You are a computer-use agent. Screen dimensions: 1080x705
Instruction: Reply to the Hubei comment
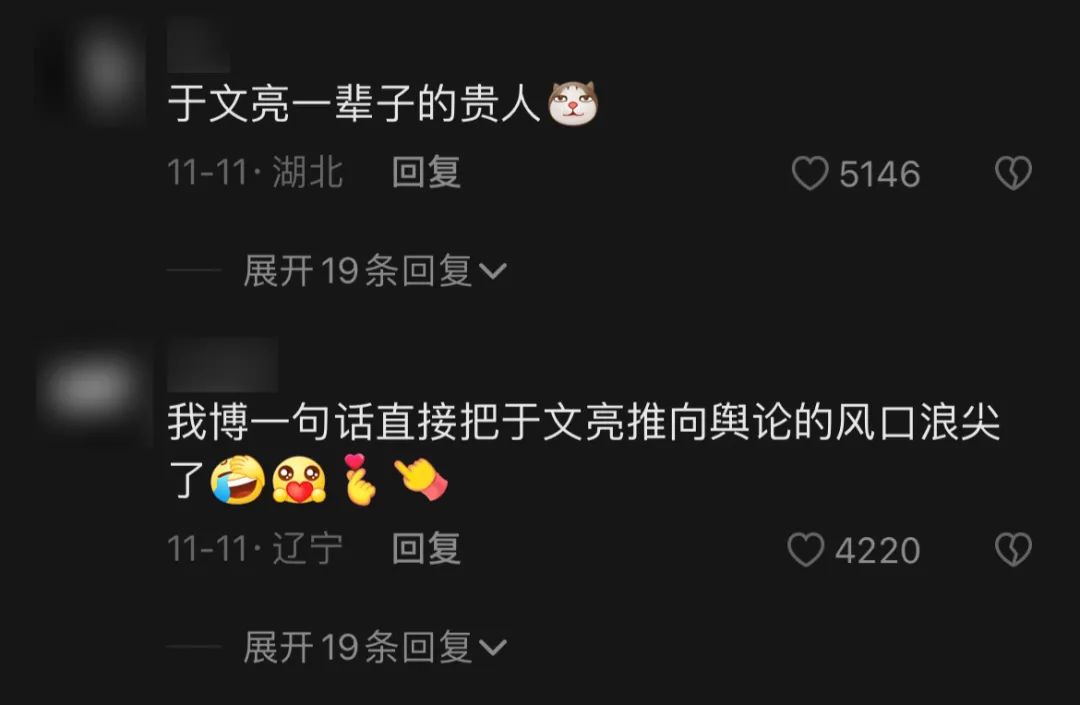426,172
